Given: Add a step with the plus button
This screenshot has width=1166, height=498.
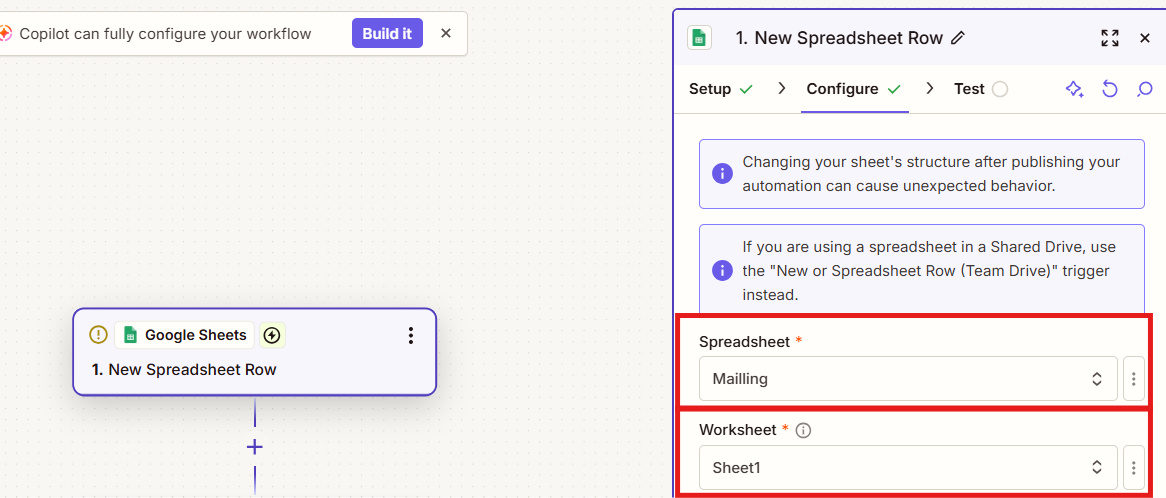Looking at the screenshot, I should [254, 447].
